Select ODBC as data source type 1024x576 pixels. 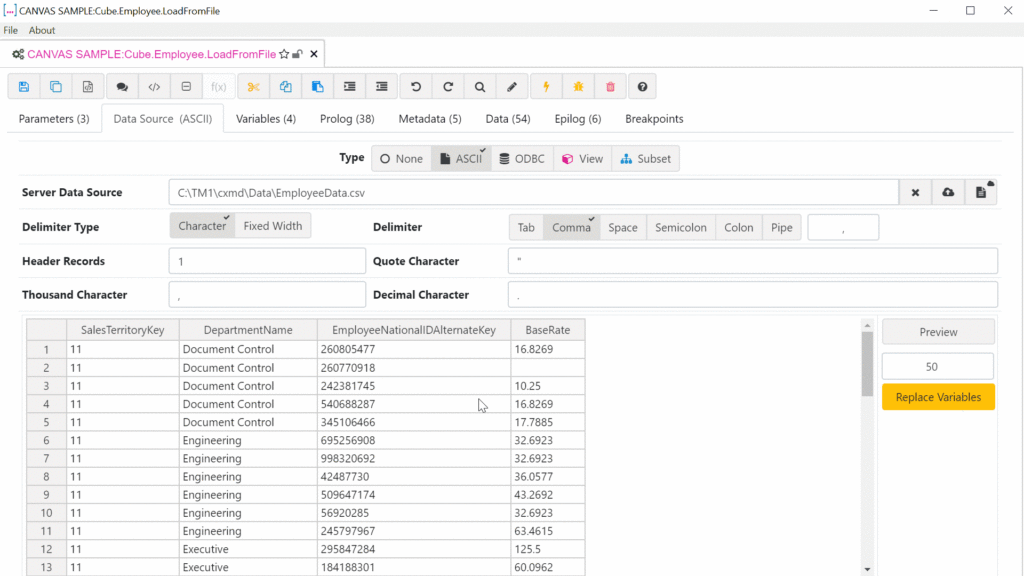(x=521, y=158)
